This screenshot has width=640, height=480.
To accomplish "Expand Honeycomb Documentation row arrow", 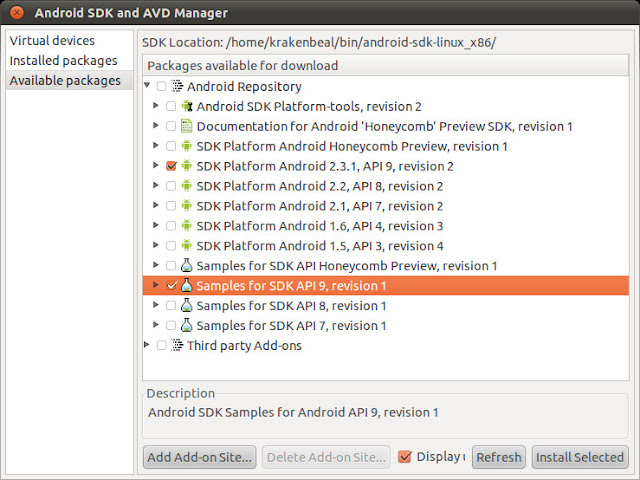I will pyautogui.click(x=156, y=125).
